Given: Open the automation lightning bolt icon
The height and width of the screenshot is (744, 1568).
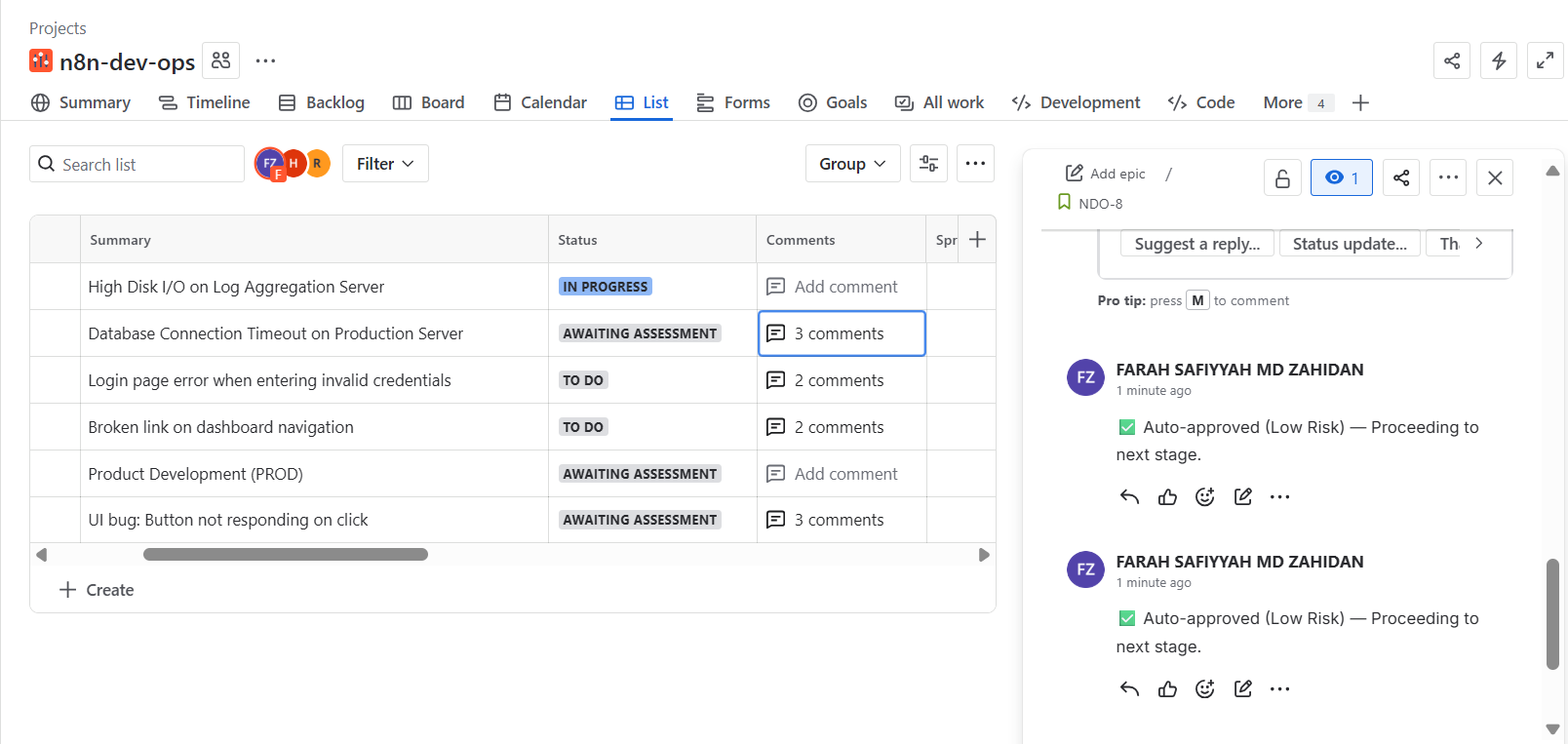Looking at the screenshot, I should pyautogui.click(x=1499, y=60).
